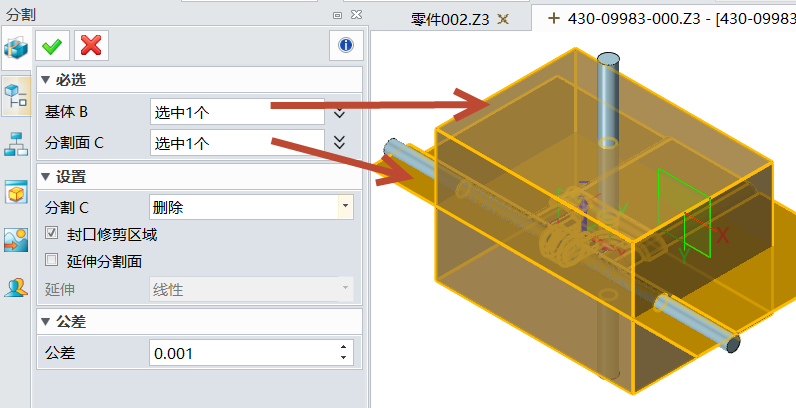Enable 延伸分割面 checkbox

pos(52,260)
